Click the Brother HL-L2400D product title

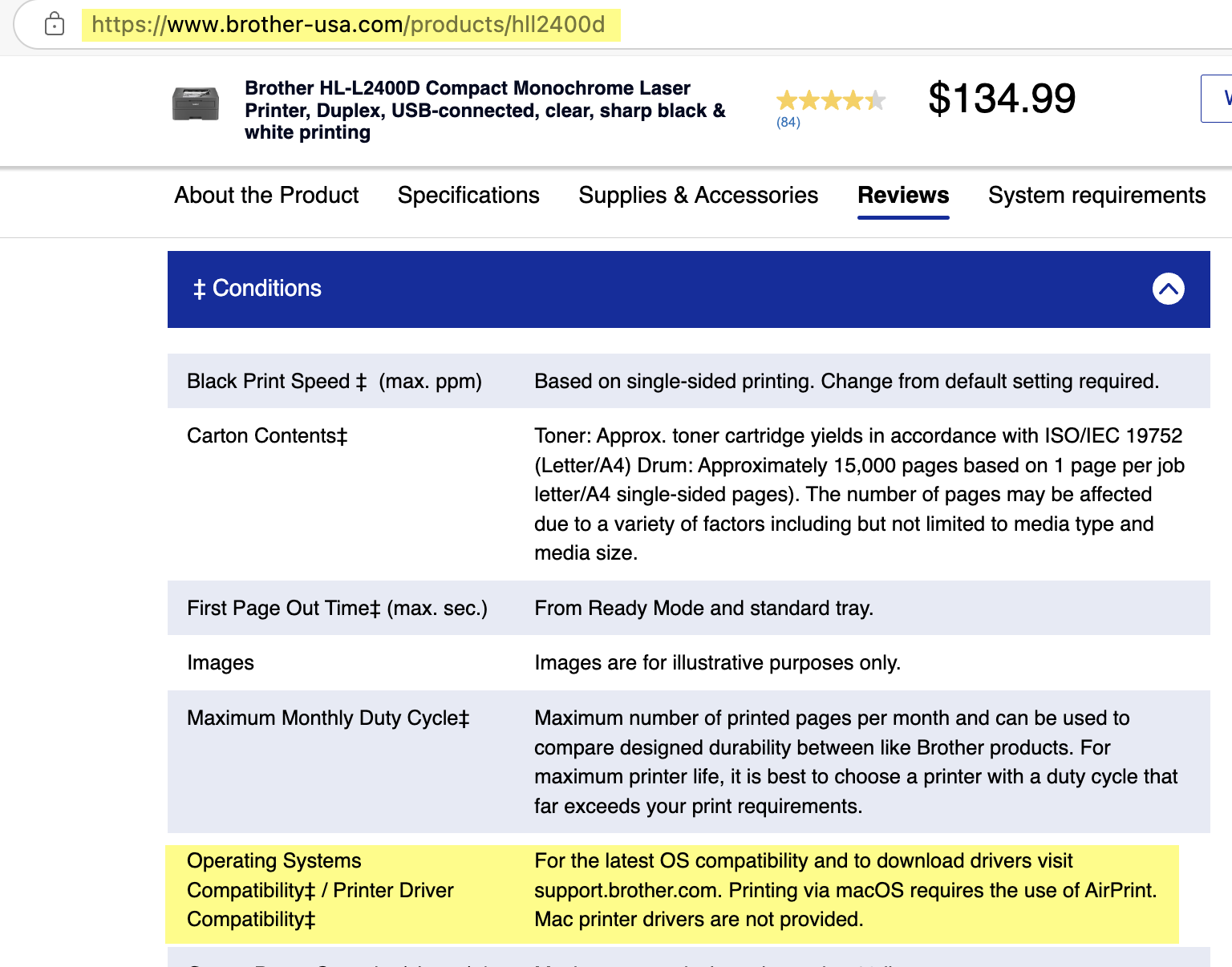(x=484, y=110)
